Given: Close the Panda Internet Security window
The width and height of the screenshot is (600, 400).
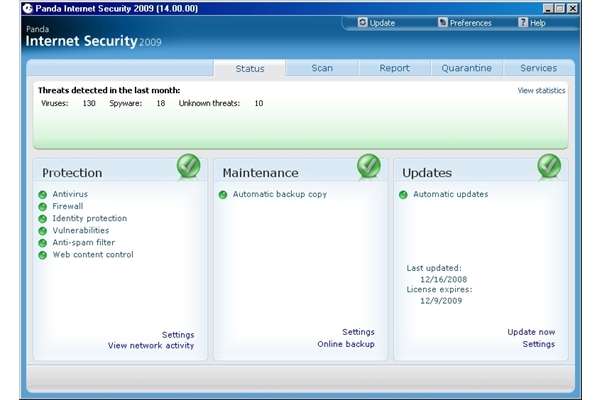Looking at the screenshot, I should coord(572,8).
